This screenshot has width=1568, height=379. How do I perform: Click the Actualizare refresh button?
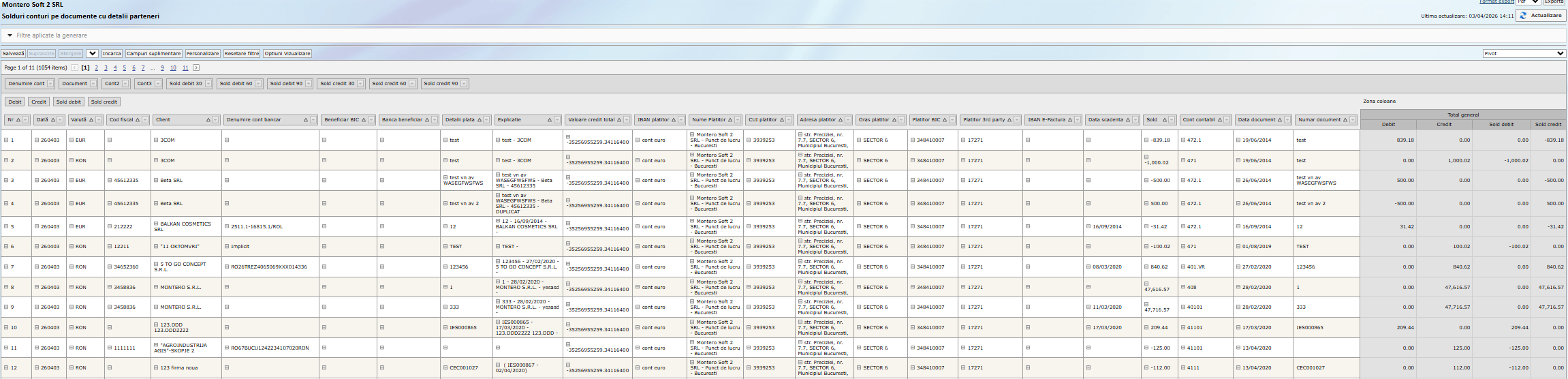pos(1540,16)
